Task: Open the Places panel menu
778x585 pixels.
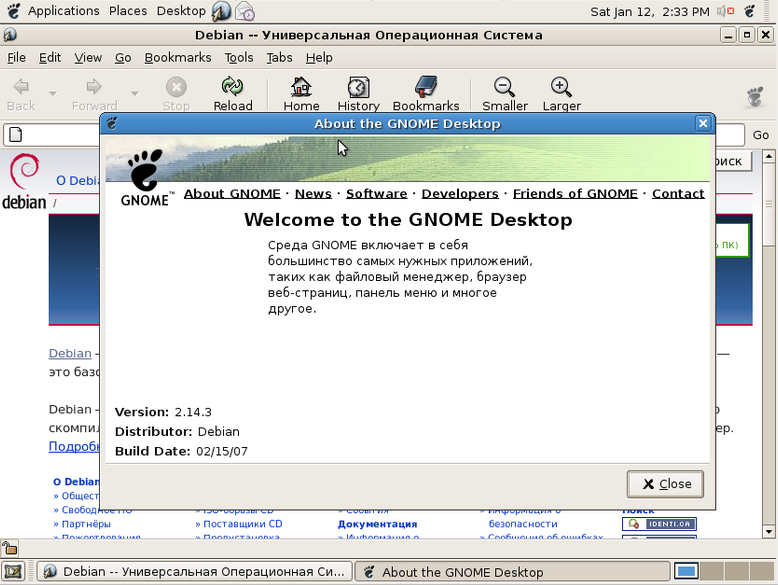Action: pyautogui.click(x=128, y=11)
